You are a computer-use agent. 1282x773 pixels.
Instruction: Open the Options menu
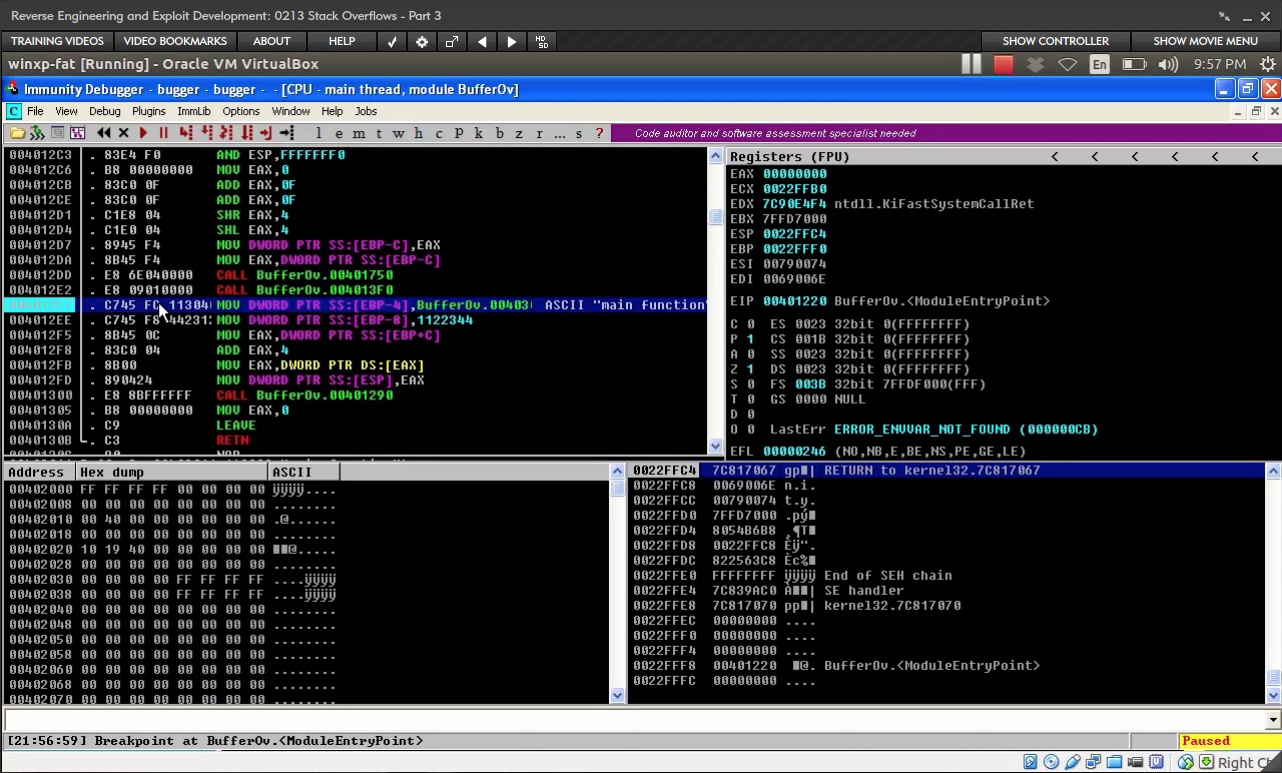click(x=241, y=111)
